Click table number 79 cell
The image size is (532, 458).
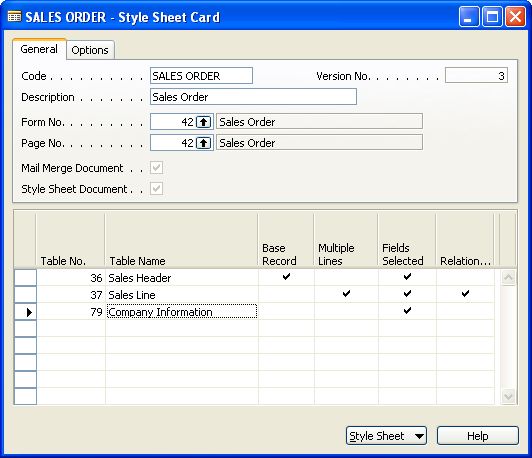(71, 312)
